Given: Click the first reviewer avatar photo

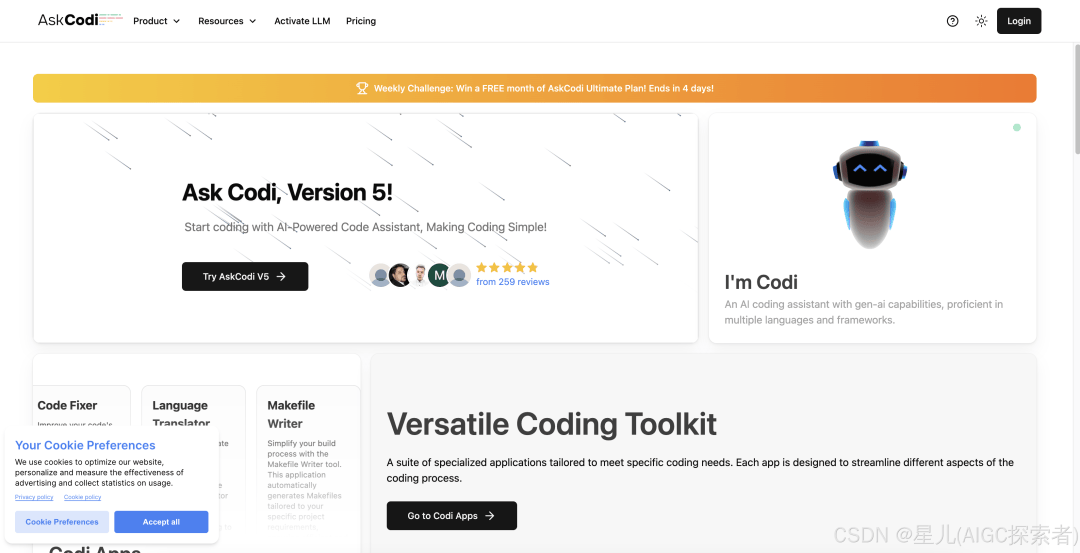Looking at the screenshot, I should click(380, 276).
